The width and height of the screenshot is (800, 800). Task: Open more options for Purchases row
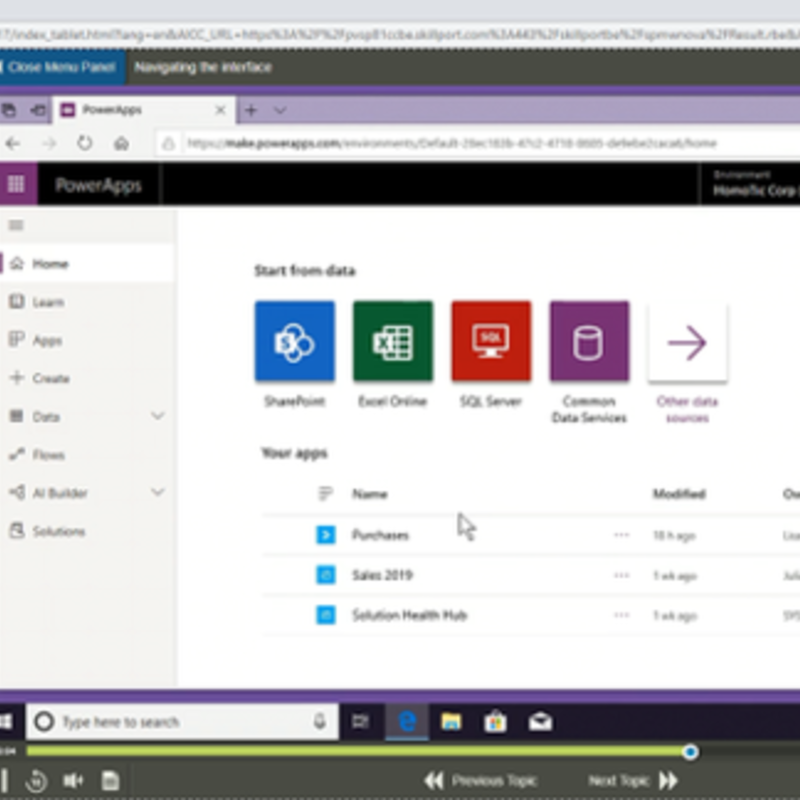click(x=621, y=535)
